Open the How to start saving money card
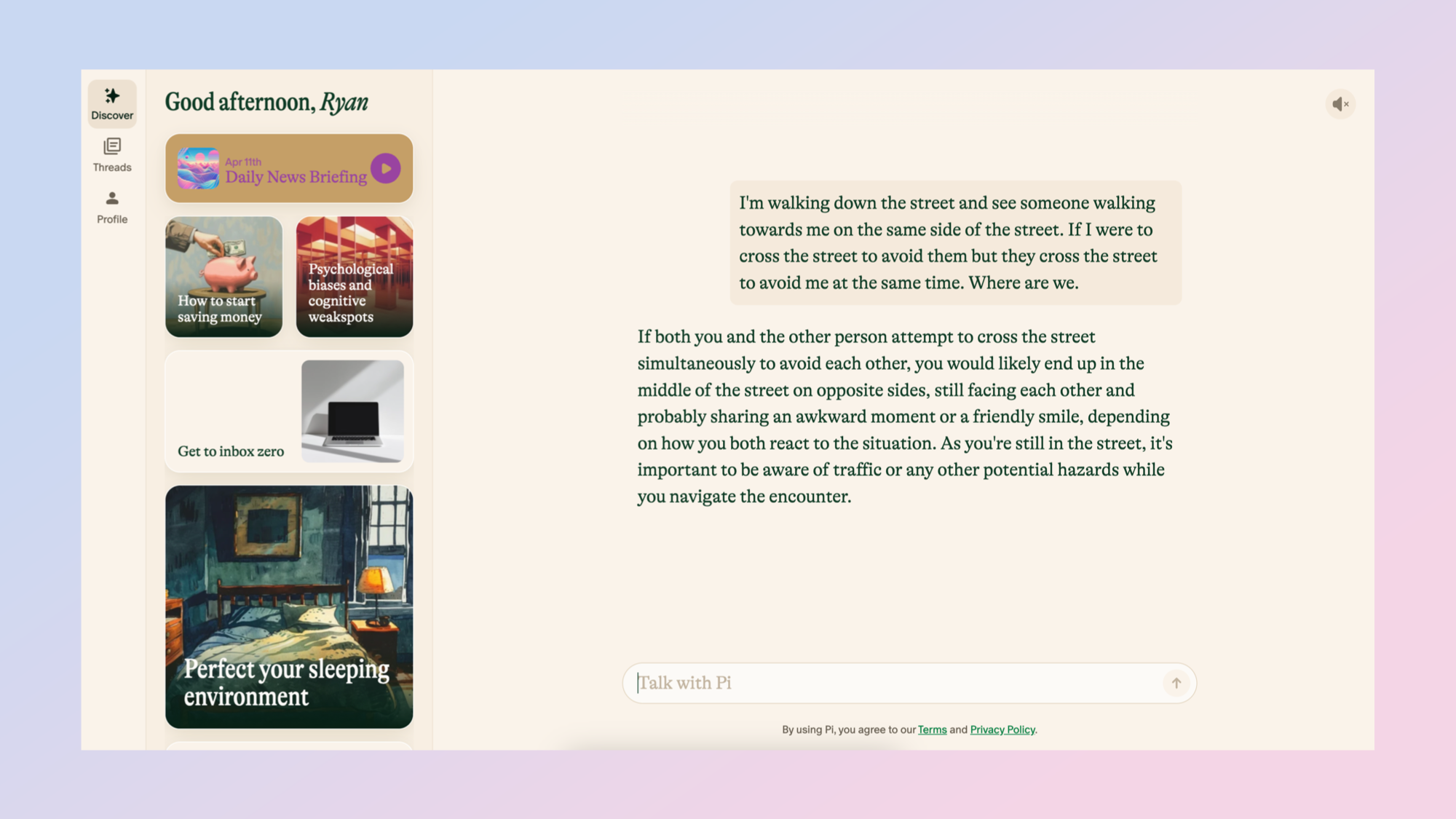Screen dimensions: 1456x819 coord(223,277)
